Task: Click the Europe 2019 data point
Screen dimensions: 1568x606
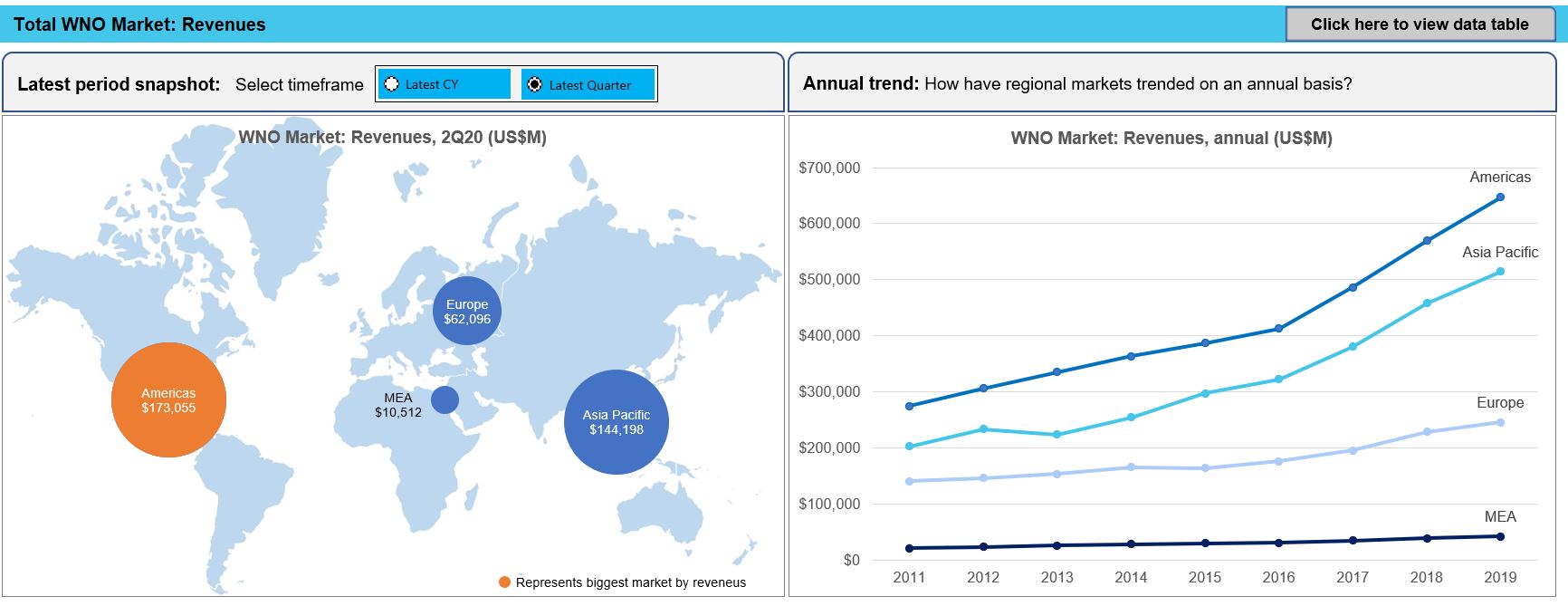Action: [1500, 422]
